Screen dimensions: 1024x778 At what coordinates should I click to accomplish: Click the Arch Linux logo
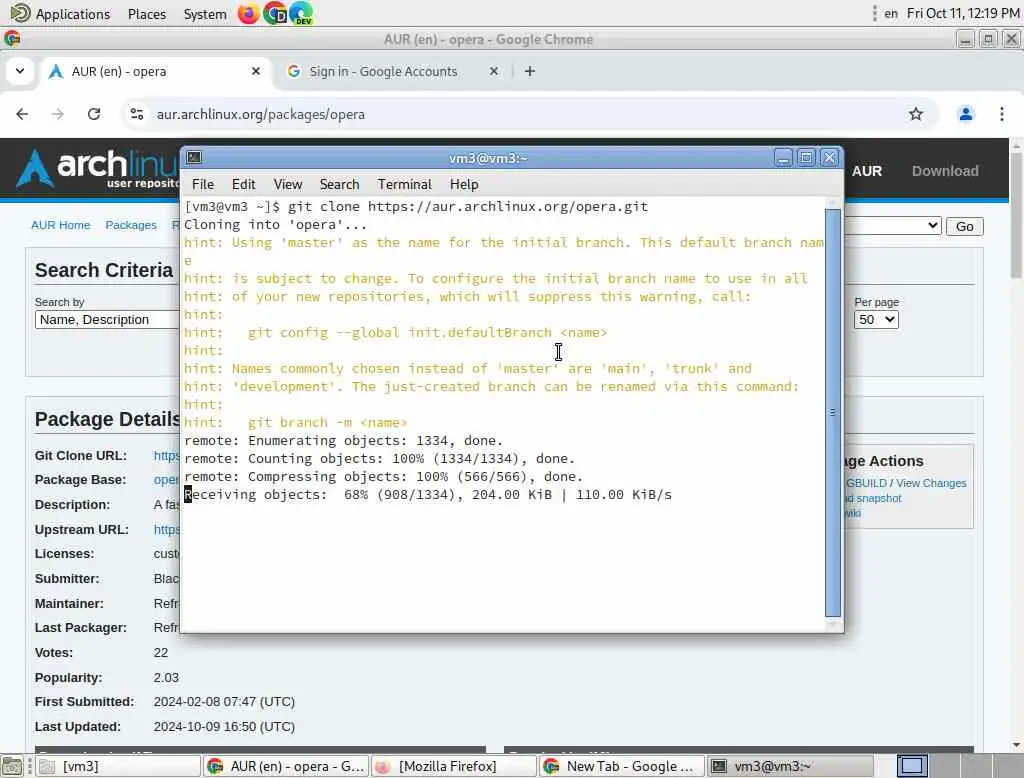[98, 168]
